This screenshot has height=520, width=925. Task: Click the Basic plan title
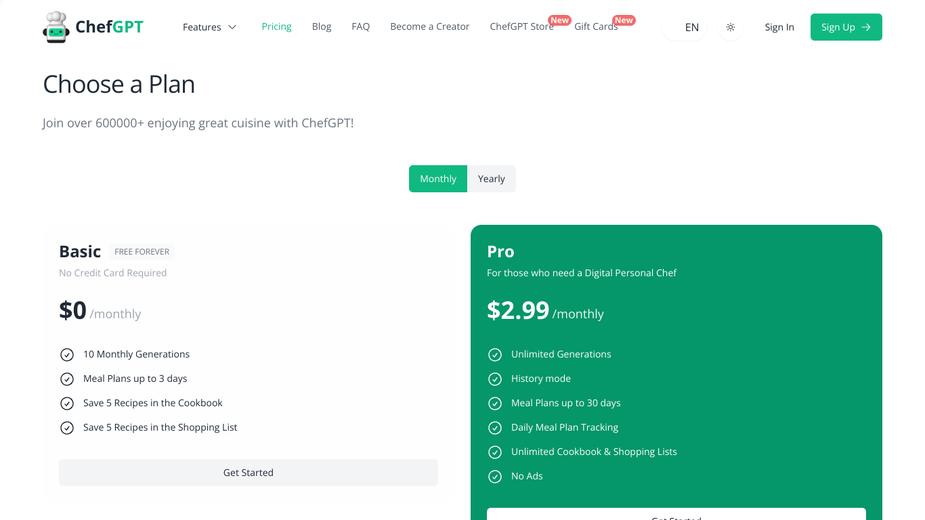[80, 252]
